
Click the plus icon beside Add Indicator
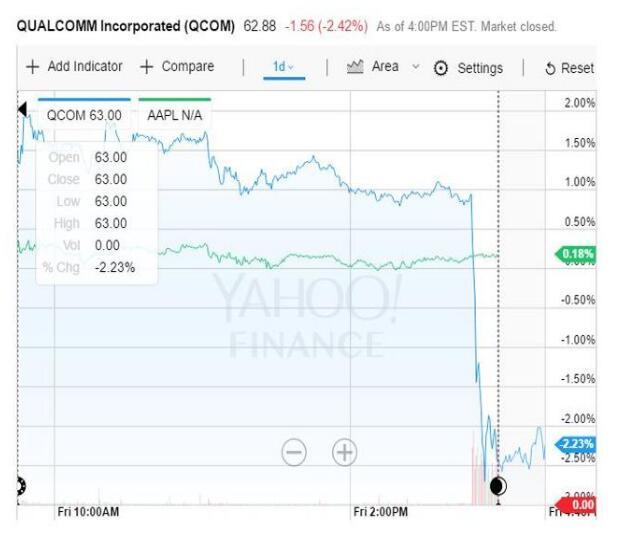(x=32, y=67)
